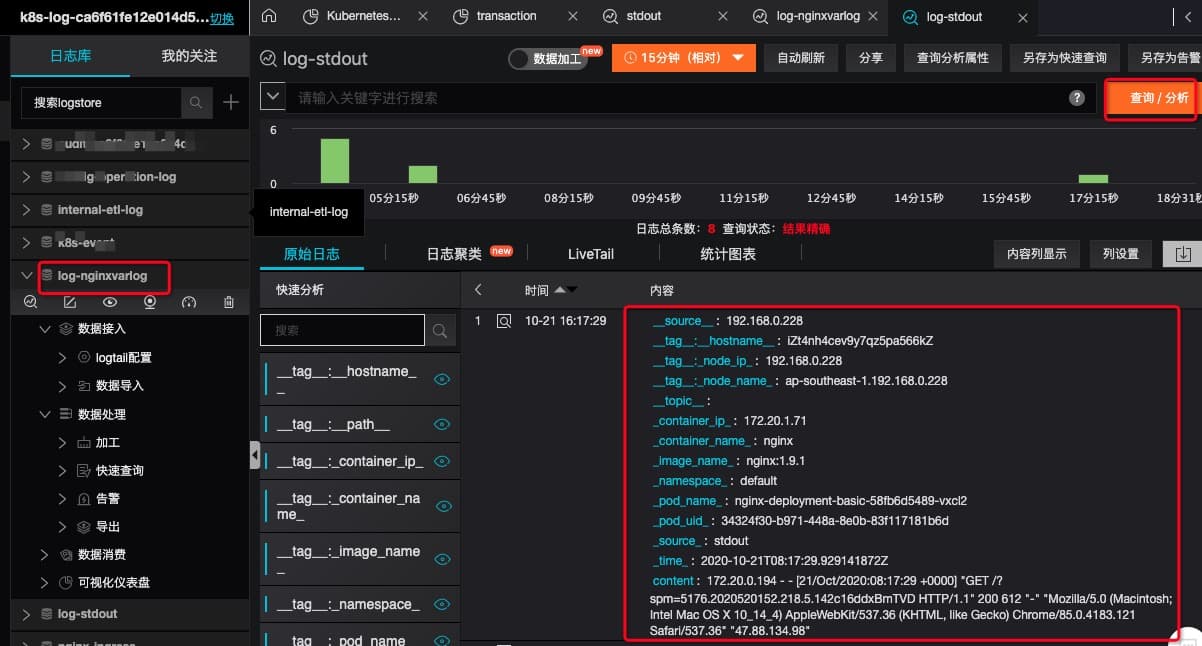
Task: Switch to the 日志库 tab
Action: pyautogui.click(x=70, y=56)
